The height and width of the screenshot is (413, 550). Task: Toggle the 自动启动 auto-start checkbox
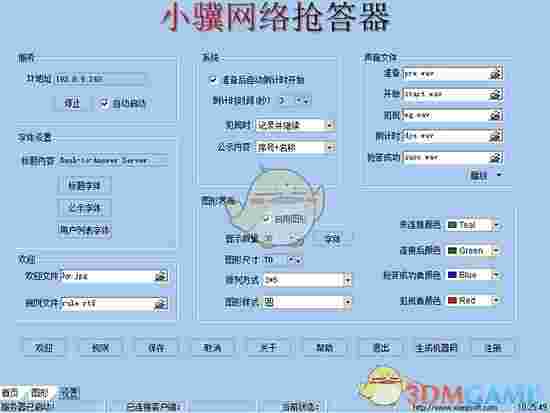(x=104, y=103)
